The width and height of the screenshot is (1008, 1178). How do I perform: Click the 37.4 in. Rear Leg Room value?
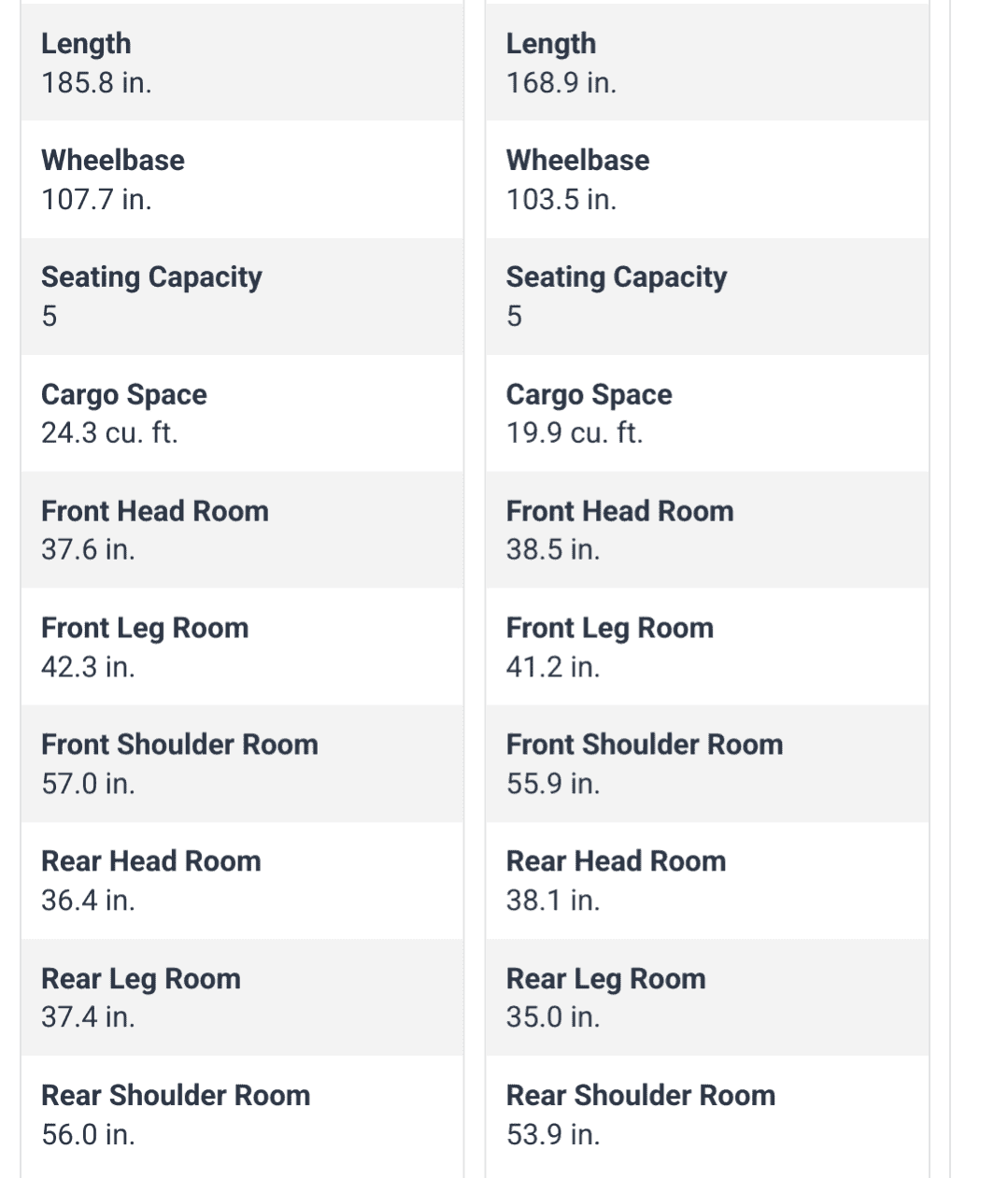coord(88,1016)
